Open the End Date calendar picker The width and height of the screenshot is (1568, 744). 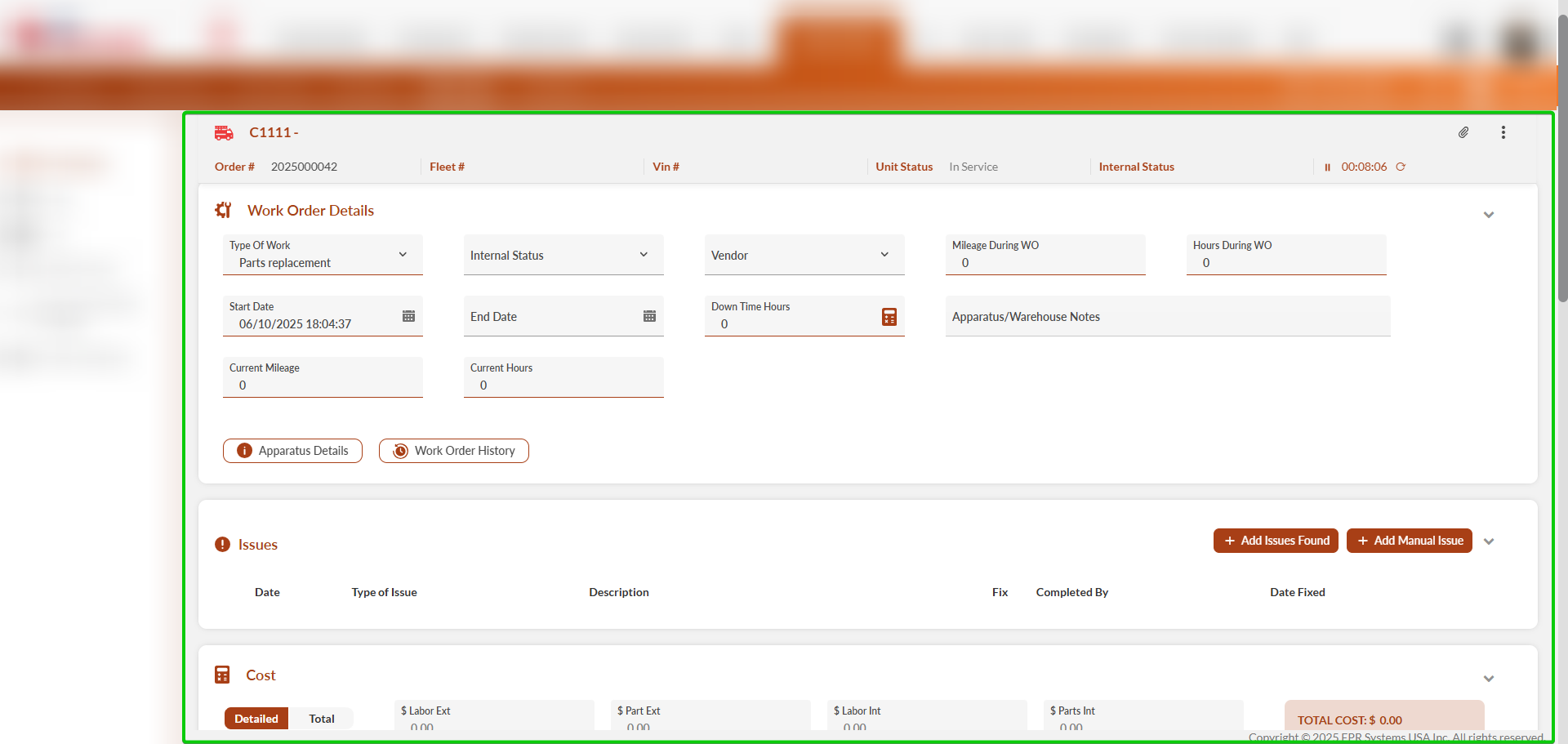649,316
